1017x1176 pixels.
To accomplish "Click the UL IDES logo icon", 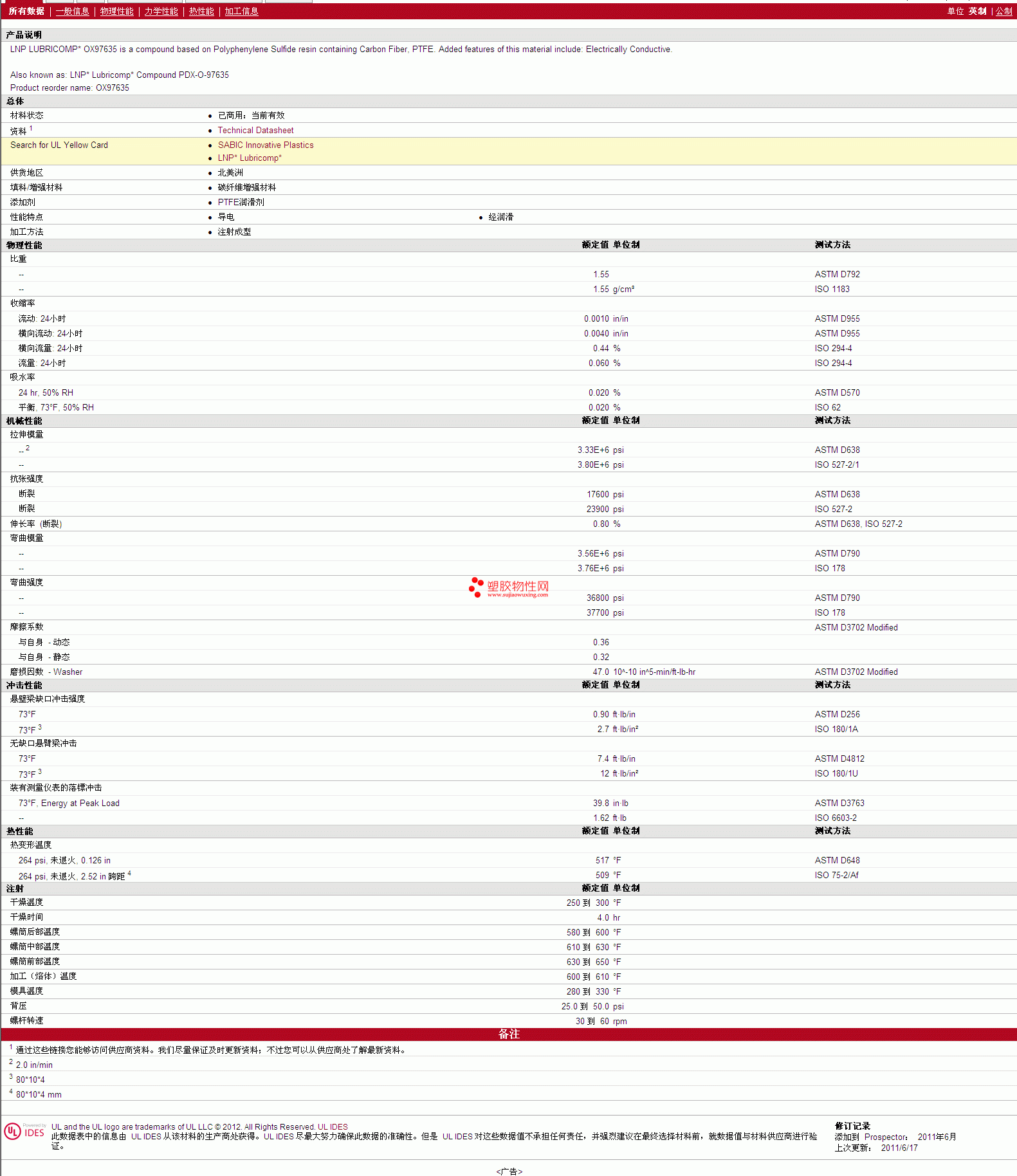I will (24, 1131).
